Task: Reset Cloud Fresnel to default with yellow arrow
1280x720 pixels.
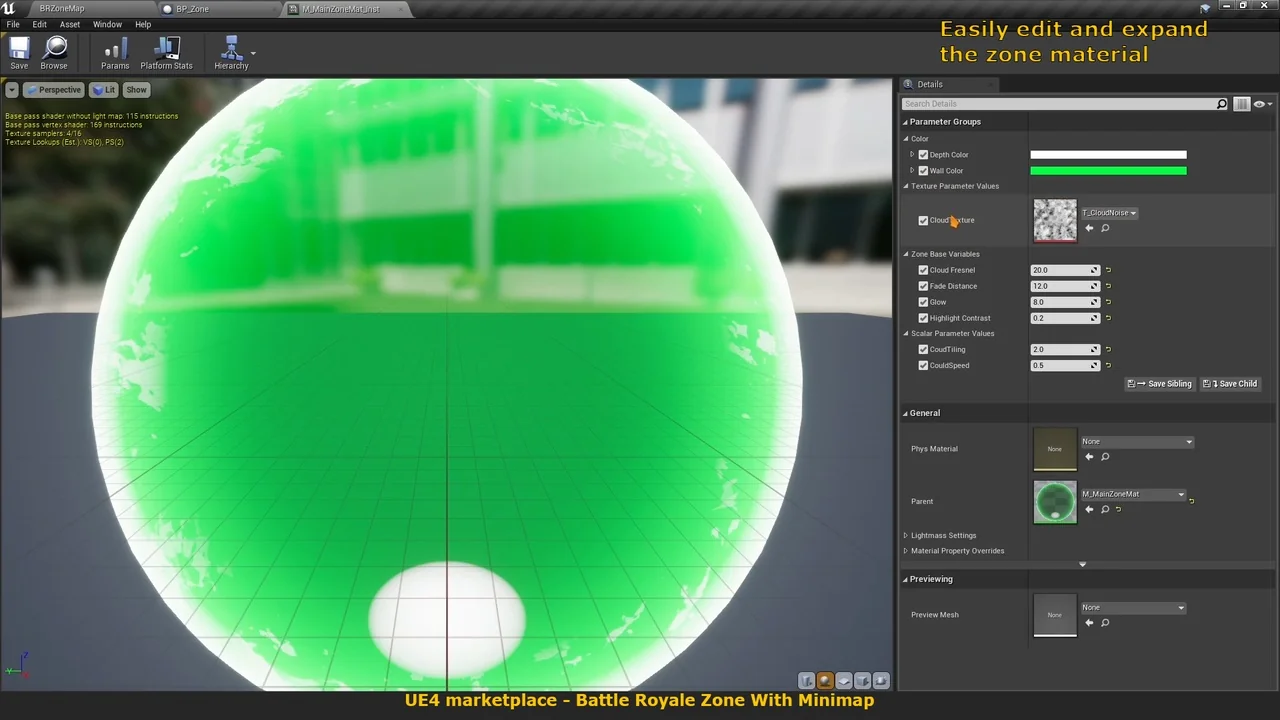Action: tap(1108, 270)
